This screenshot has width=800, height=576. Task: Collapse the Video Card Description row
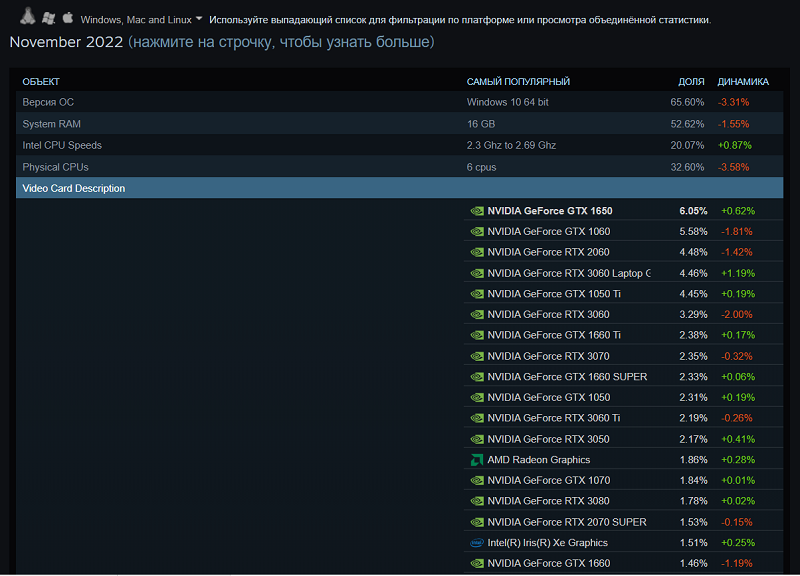pyautogui.click(x=399, y=188)
